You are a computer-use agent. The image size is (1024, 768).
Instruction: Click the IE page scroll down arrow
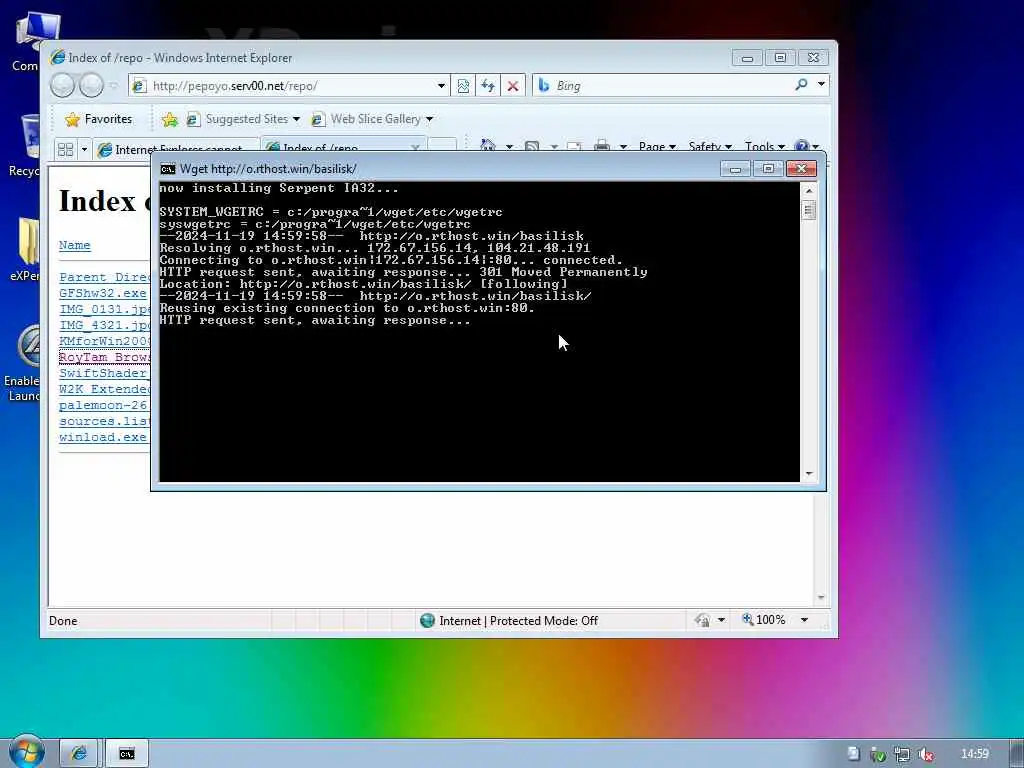click(821, 598)
